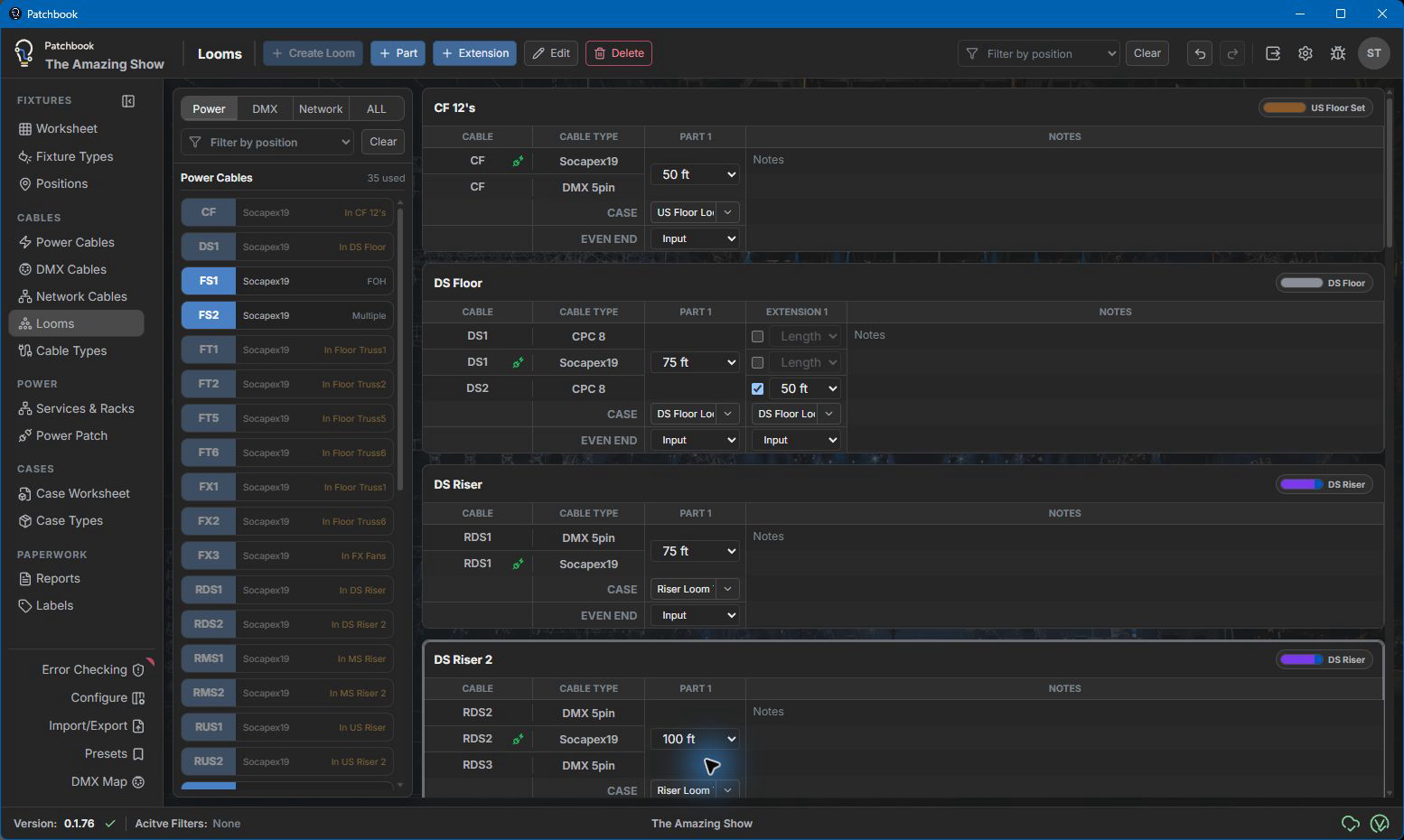Uncheck the DS2 extension 50 ft checkbox
The image size is (1404, 840).
(x=758, y=388)
